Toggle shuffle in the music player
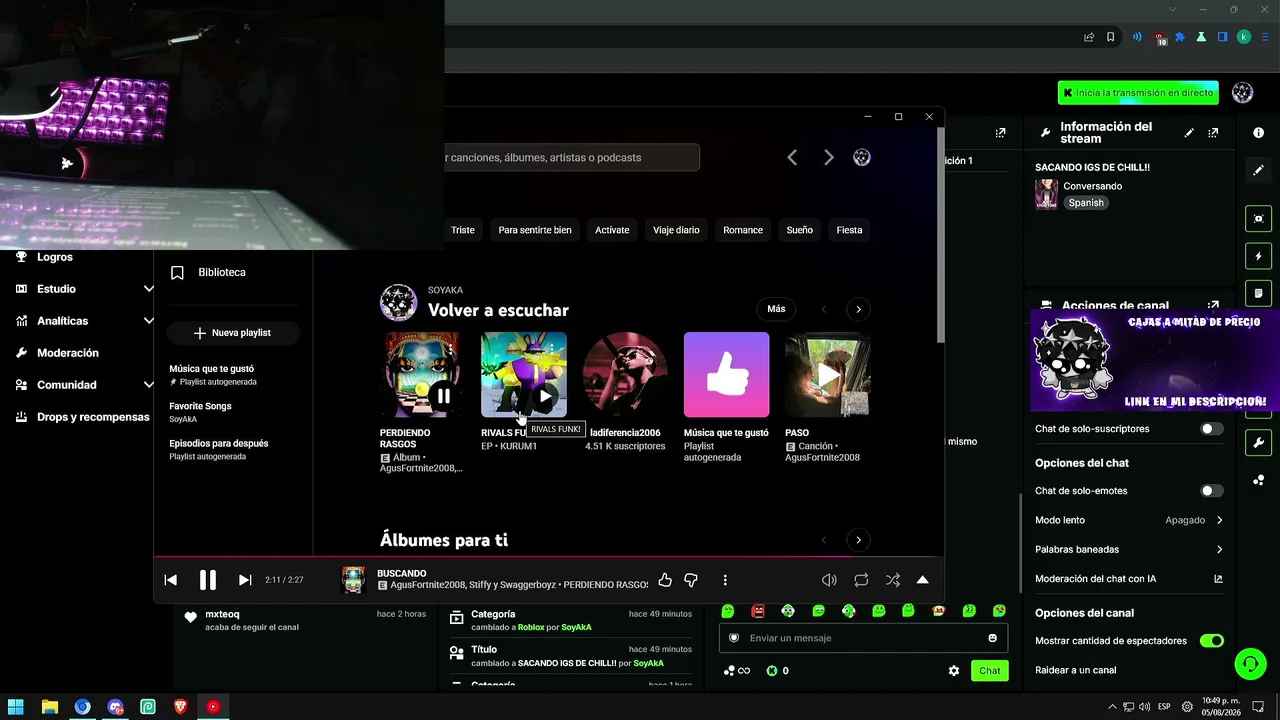Viewport: 1280px width, 720px height. pos(893,580)
